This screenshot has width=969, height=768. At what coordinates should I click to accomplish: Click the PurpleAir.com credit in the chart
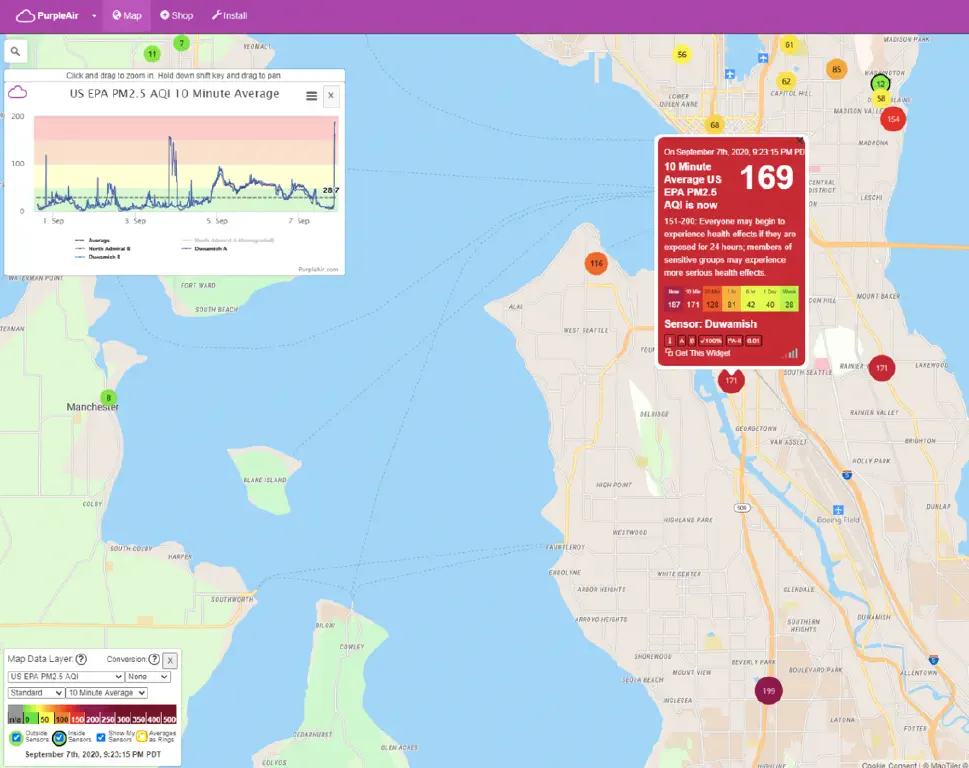(318, 269)
